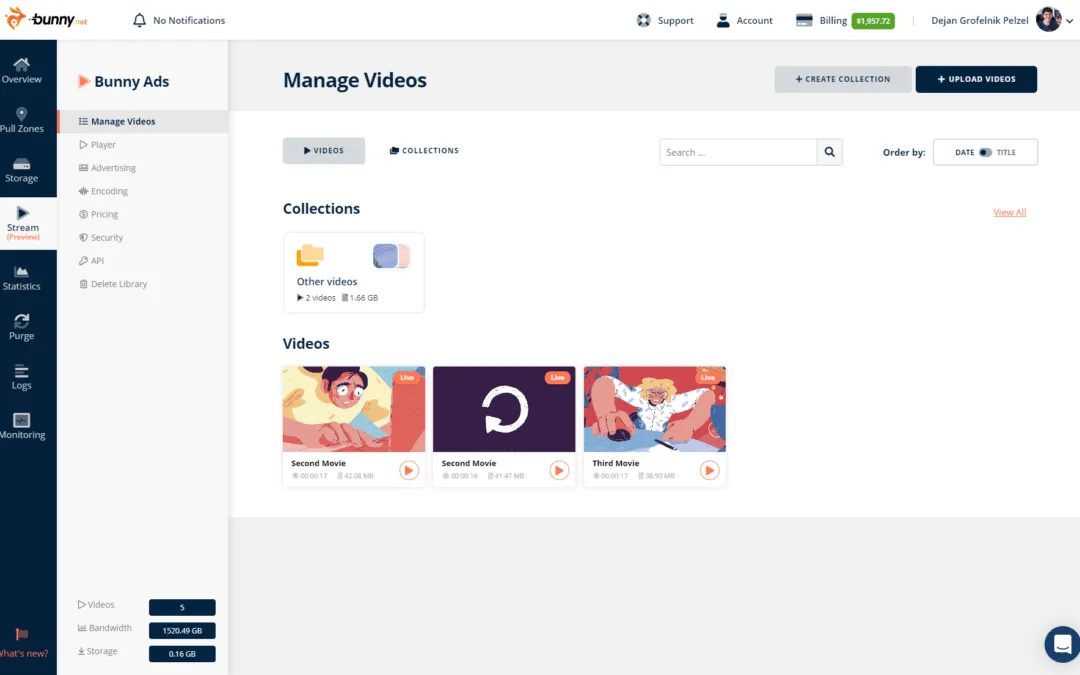Screen dimensions: 1080x675
Task: Open the Purge tool
Action: (x=21, y=328)
